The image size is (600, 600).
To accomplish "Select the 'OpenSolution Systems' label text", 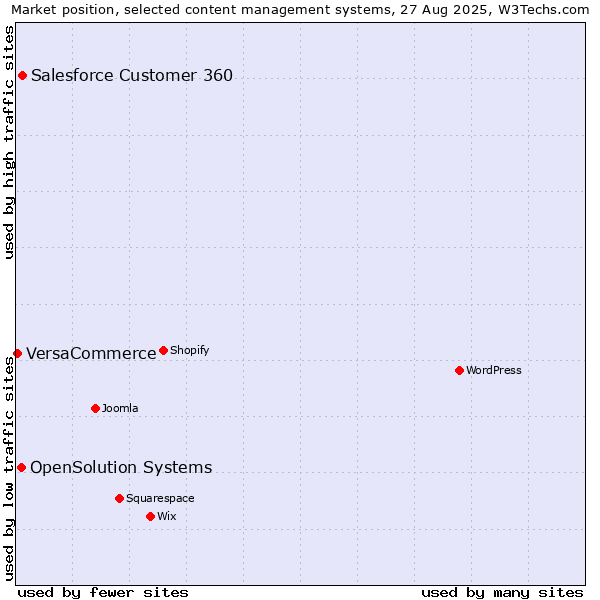I will (x=121, y=468).
